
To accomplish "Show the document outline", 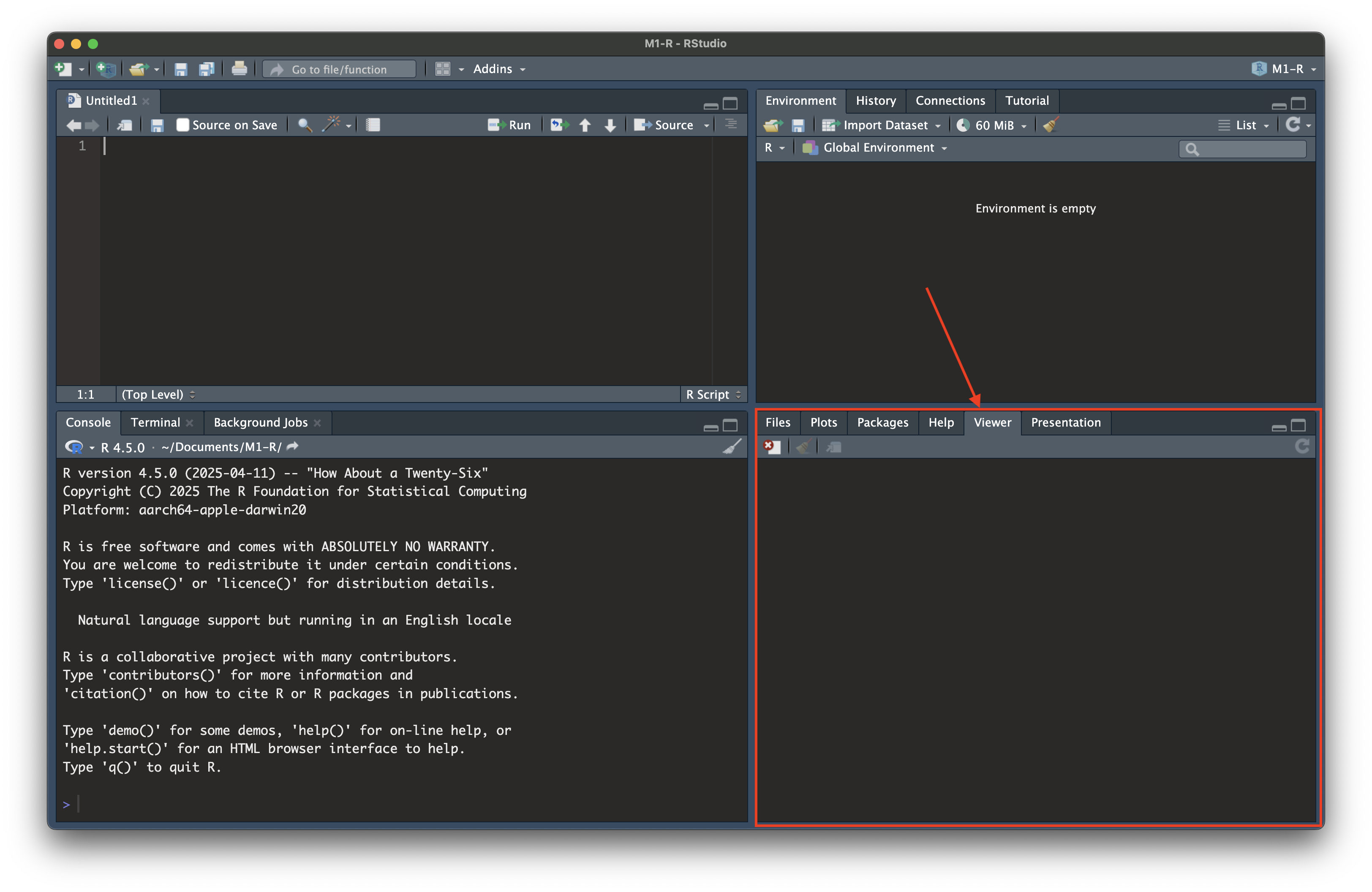I will click(731, 125).
